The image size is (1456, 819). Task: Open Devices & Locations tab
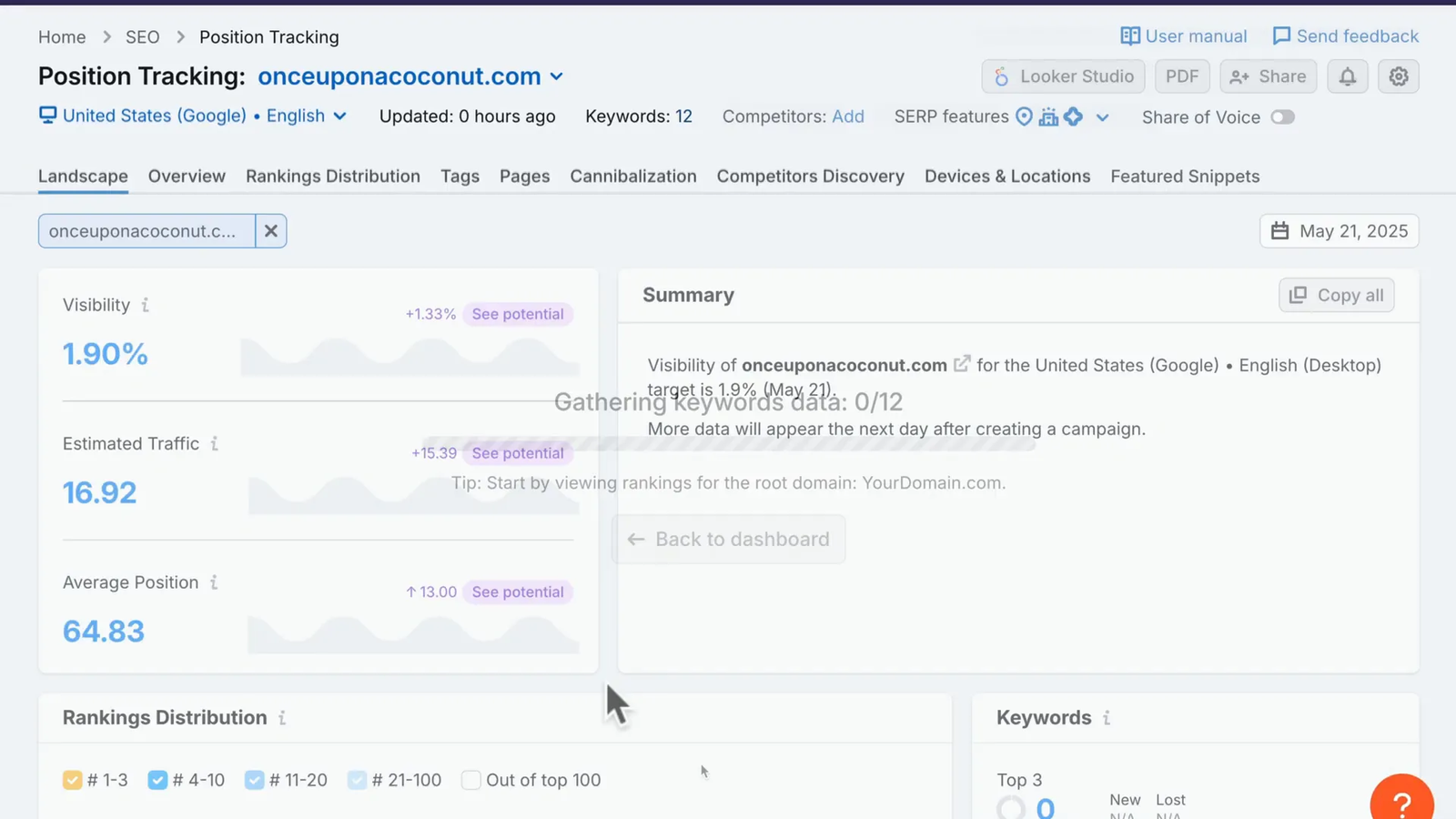(x=1007, y=177)
